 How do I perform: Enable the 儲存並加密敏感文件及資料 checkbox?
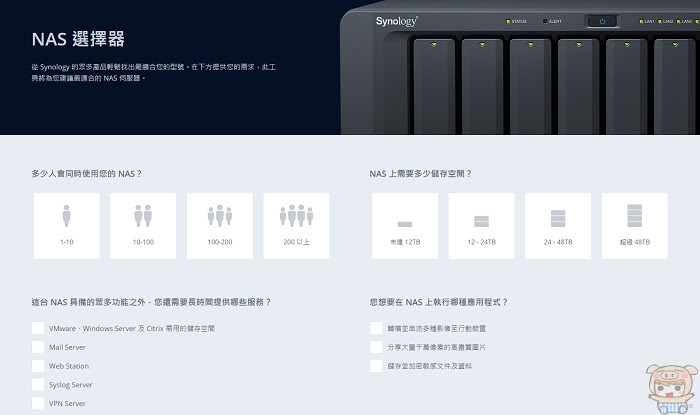tap(376, 365)
